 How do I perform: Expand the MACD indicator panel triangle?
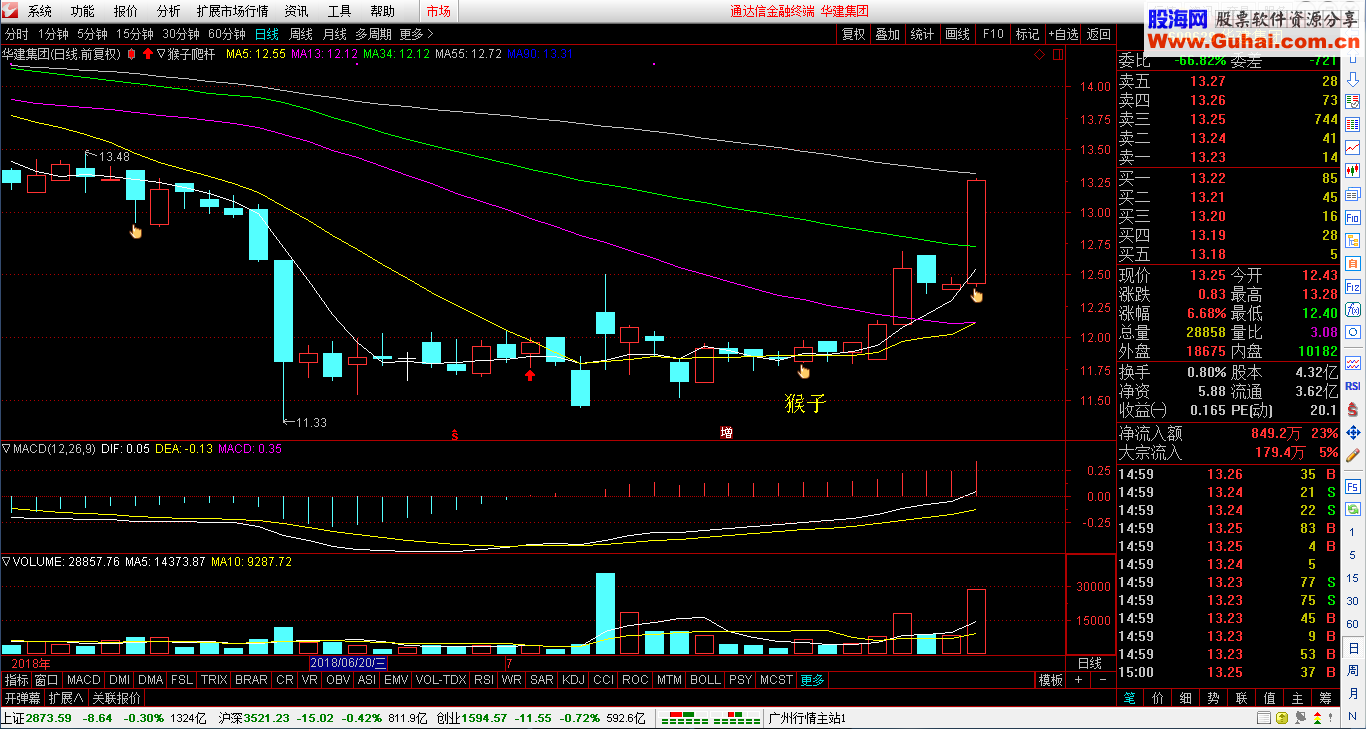(x=6, y=449)
